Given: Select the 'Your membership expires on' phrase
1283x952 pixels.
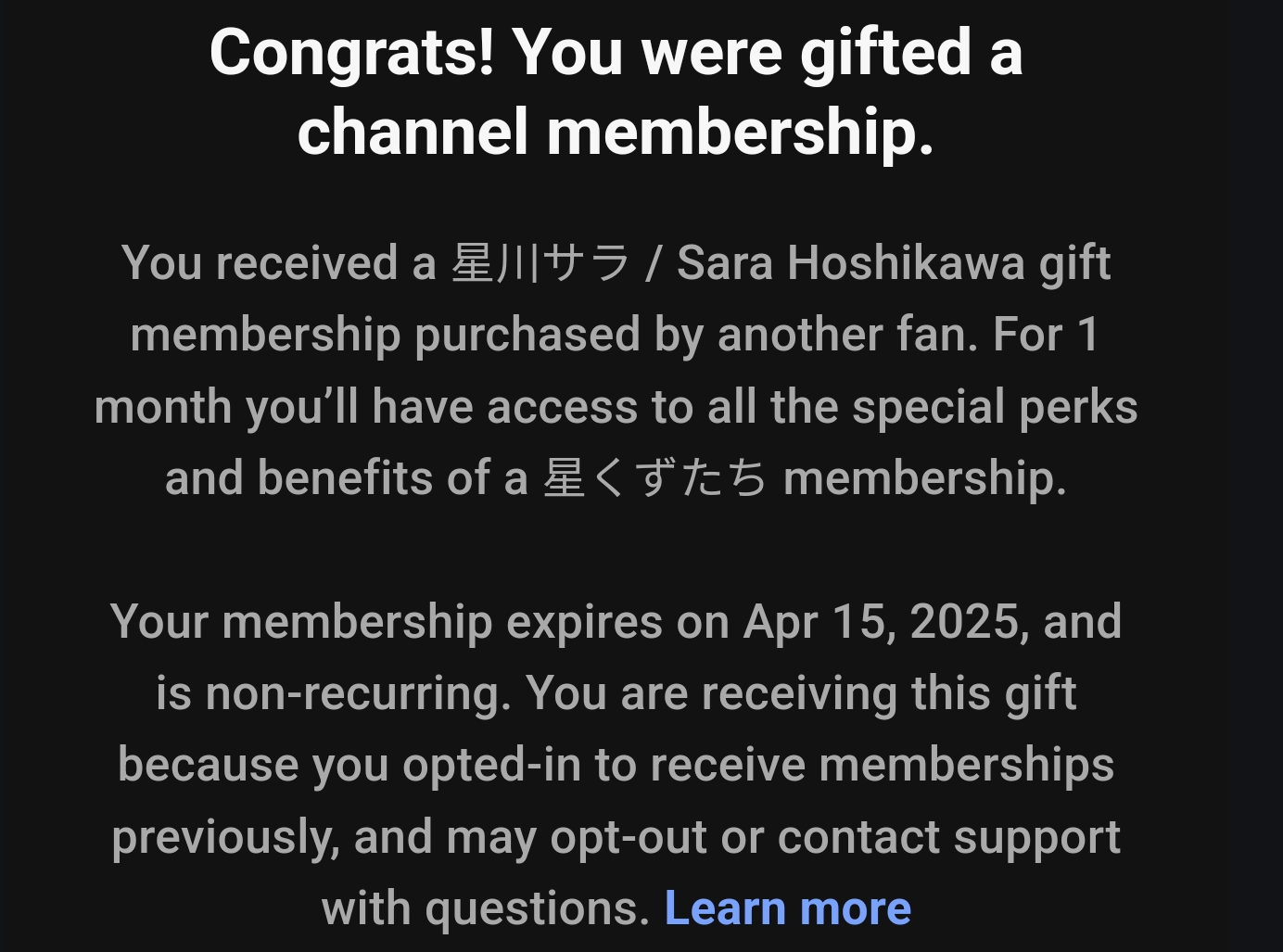Looking at the screenshot, I should click(420, 622).
